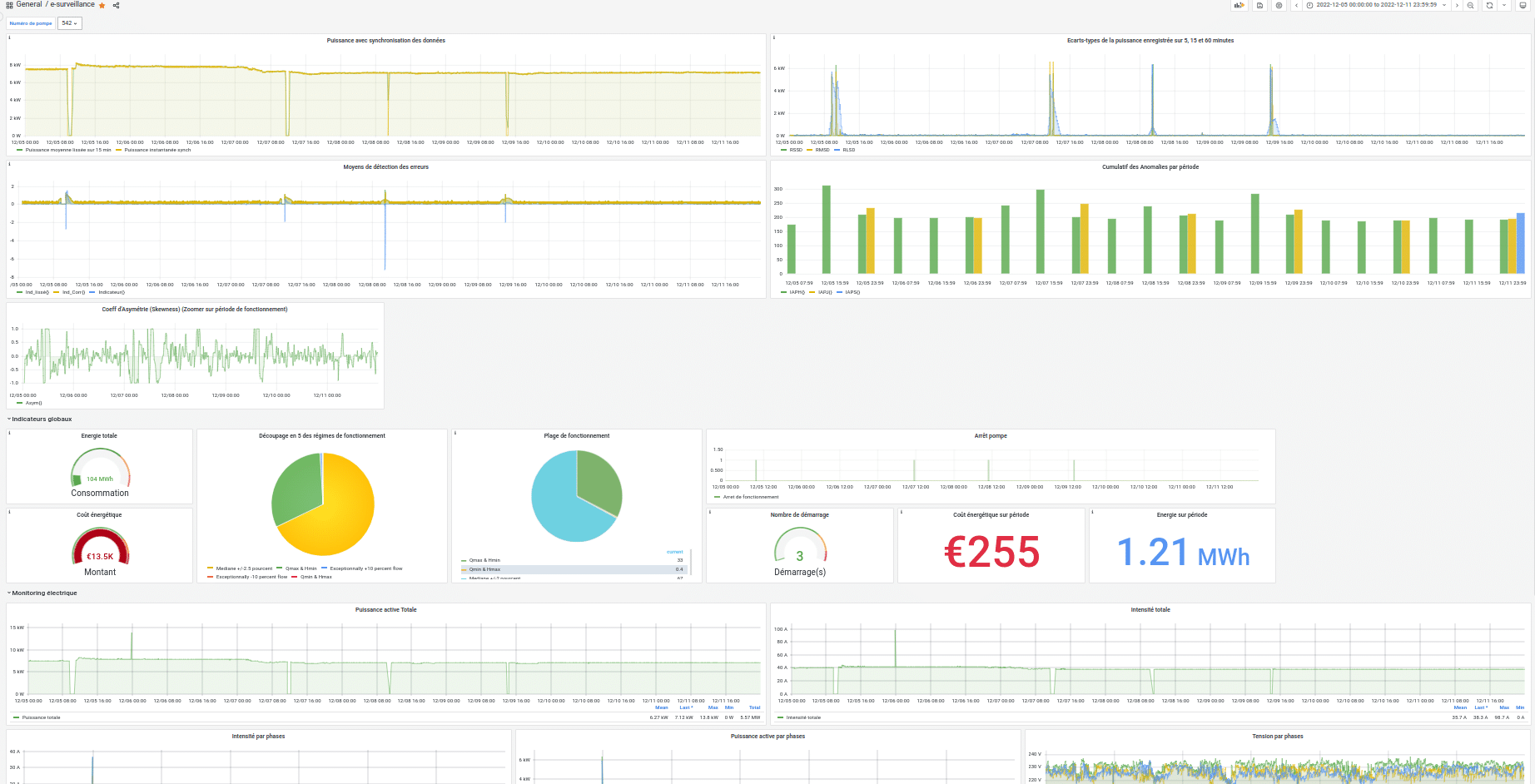Click the Numéro de pompe variable label

tap(31, 23)
